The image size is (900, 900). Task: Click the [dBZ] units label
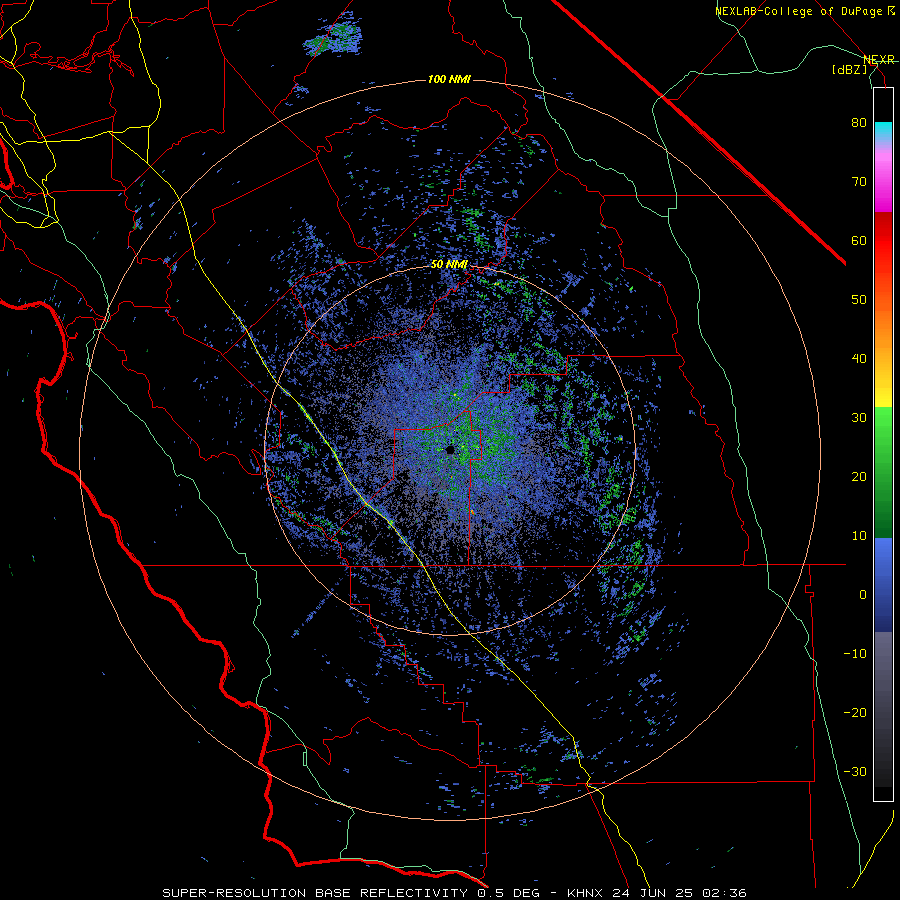(850, 69)
